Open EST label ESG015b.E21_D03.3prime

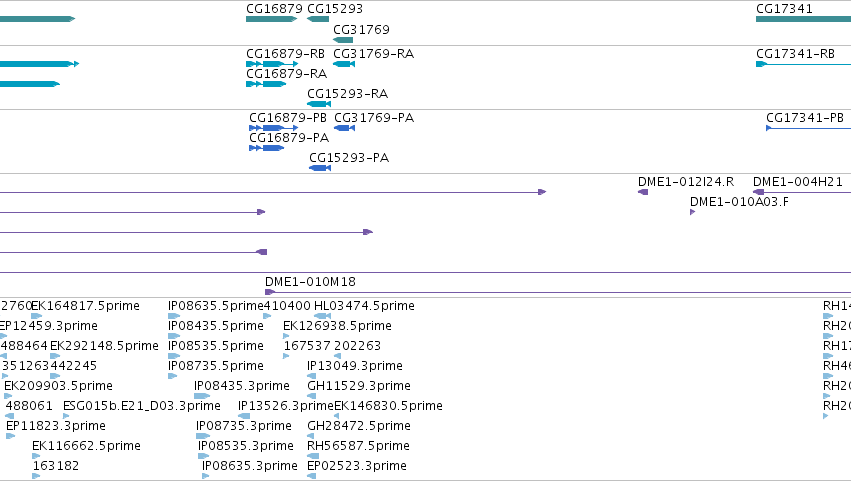coord(142,406)
